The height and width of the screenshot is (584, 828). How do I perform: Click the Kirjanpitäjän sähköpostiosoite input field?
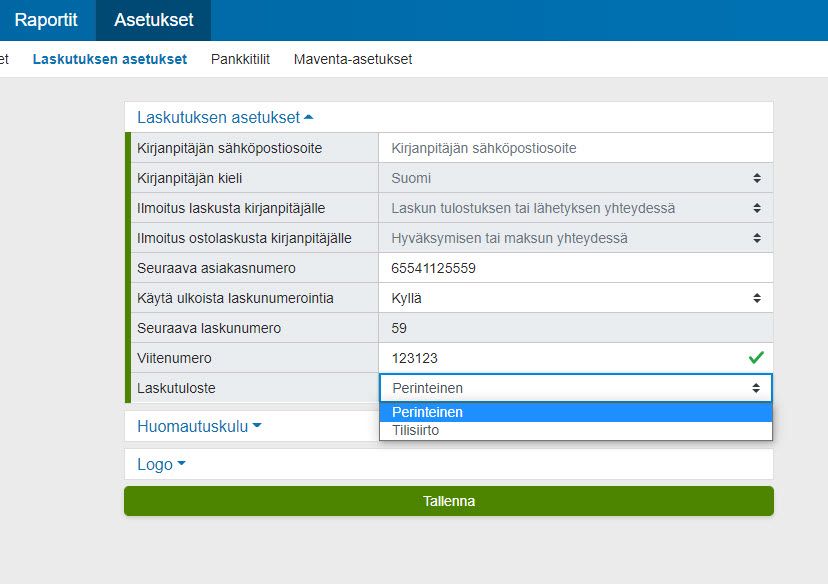click(x=570, y=147)
